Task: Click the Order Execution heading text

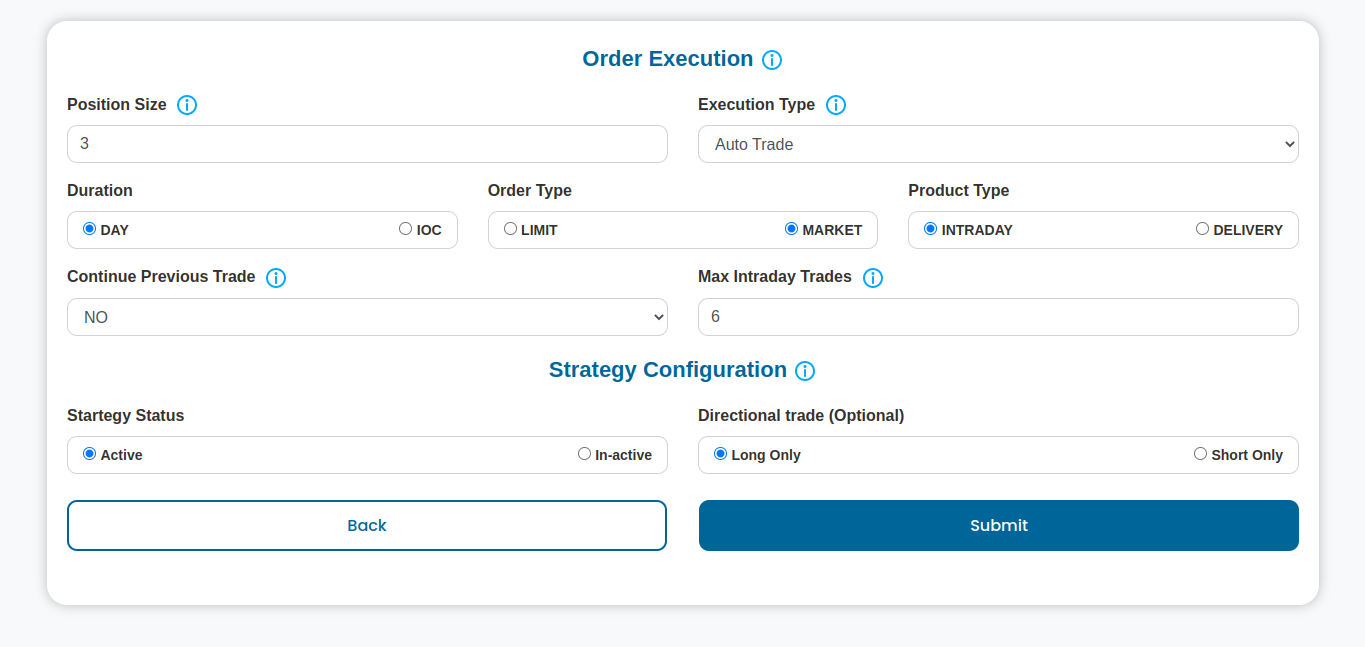Action: [x=668, y=59]
